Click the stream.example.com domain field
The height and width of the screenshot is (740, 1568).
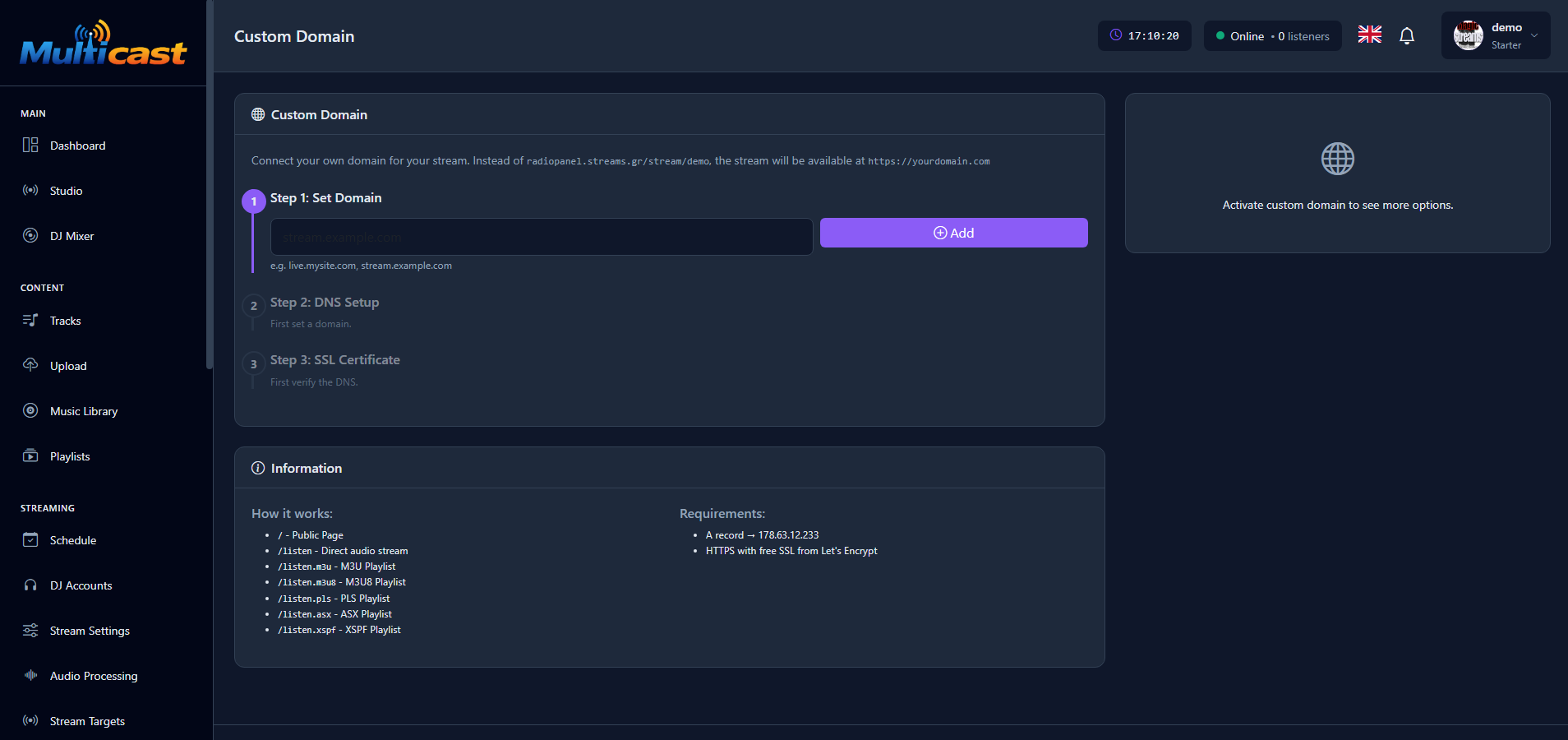541,237
